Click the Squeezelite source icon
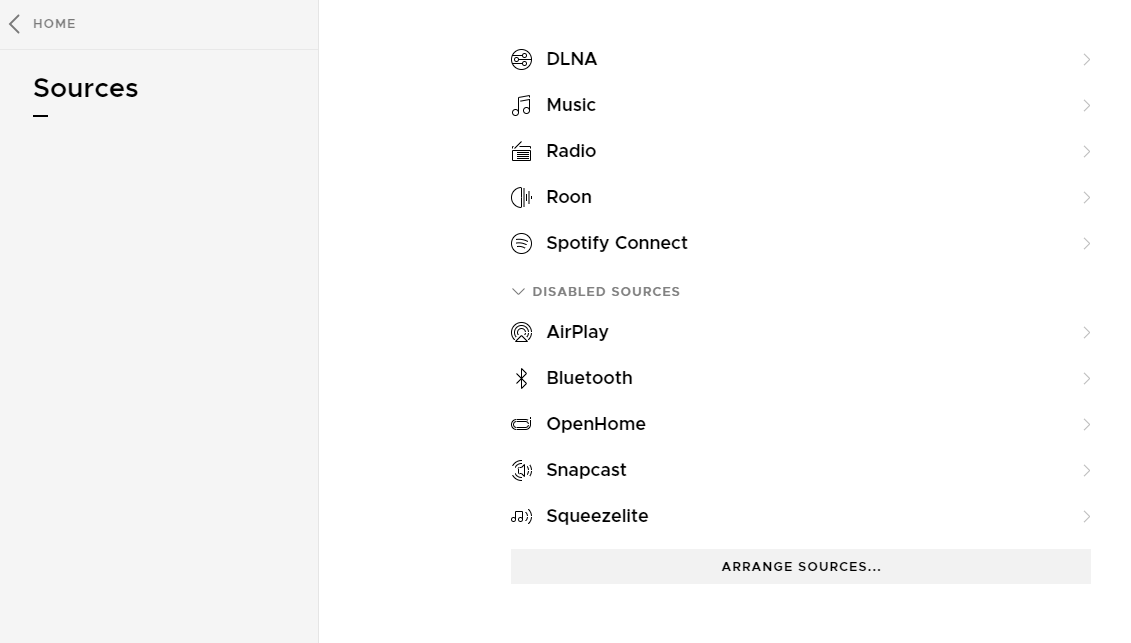Image resolution: width=1131 pixels, height=643 pixels. (521, 517)
